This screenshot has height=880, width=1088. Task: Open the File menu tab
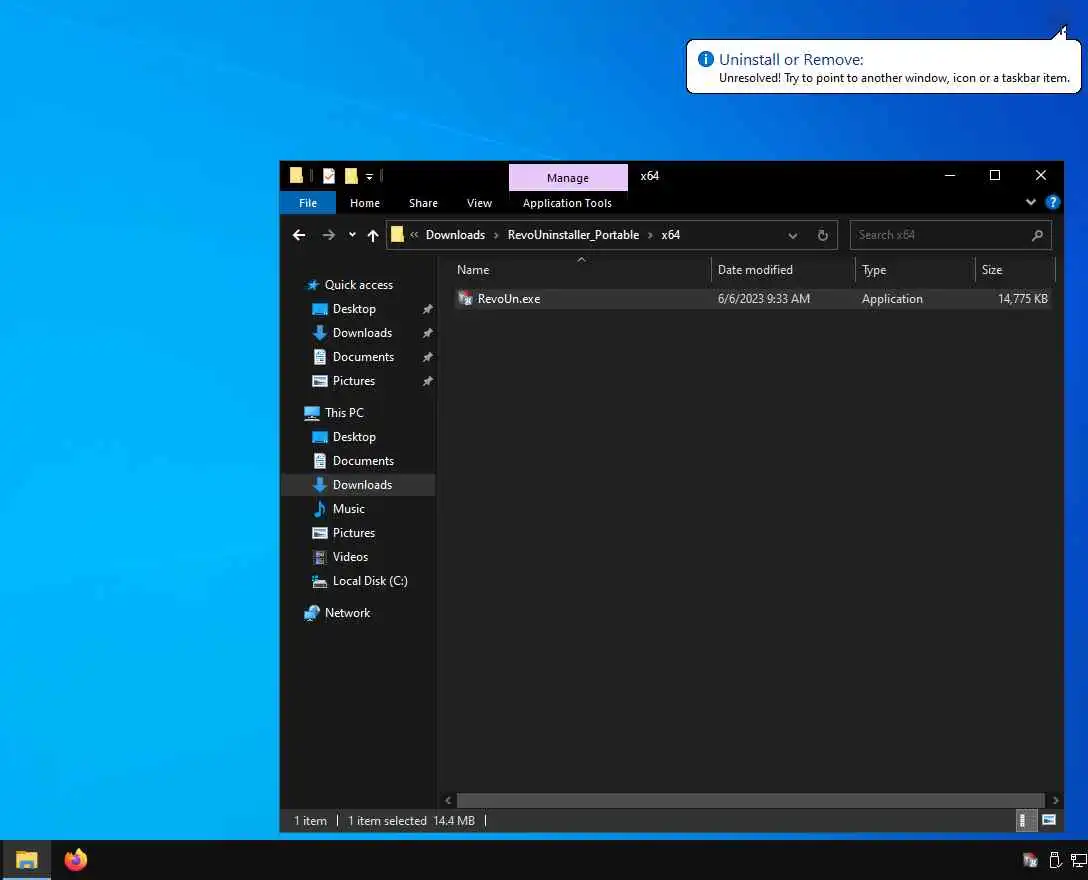click(x=307, y=203)
